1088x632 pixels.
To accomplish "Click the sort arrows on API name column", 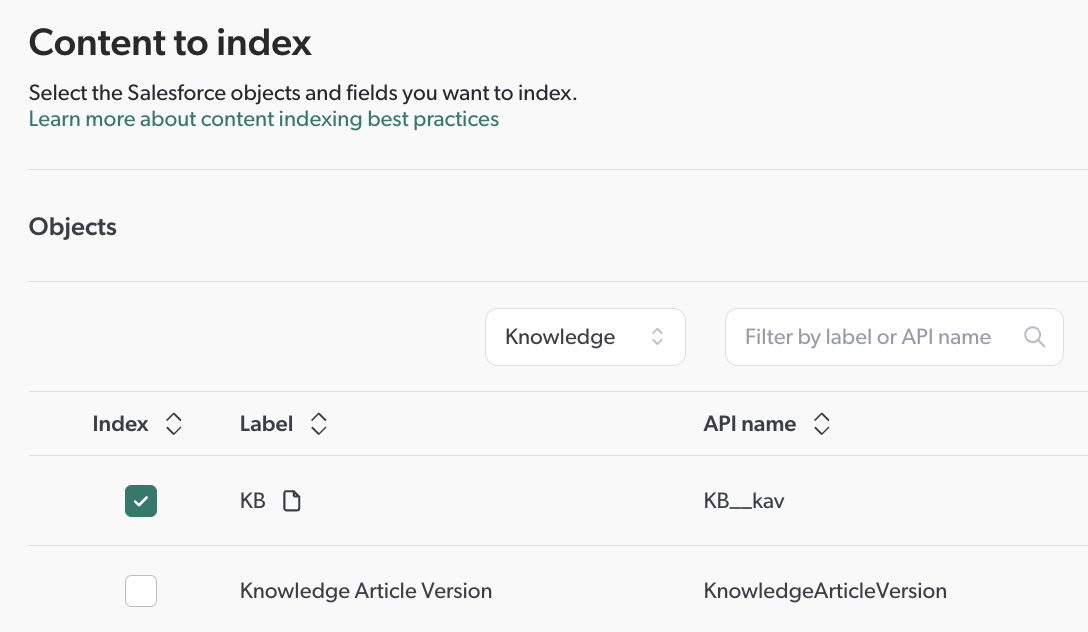I will (821, 423).
